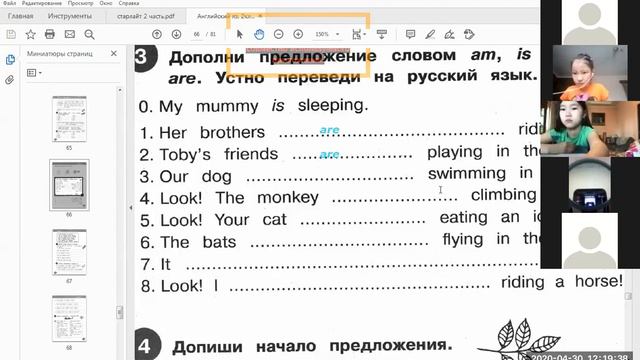This screenshot has height=360, width=640.
Task: Click the exercise 4 heading 'Допиши начало предложения.'
Action: click(x=312, y=346)
